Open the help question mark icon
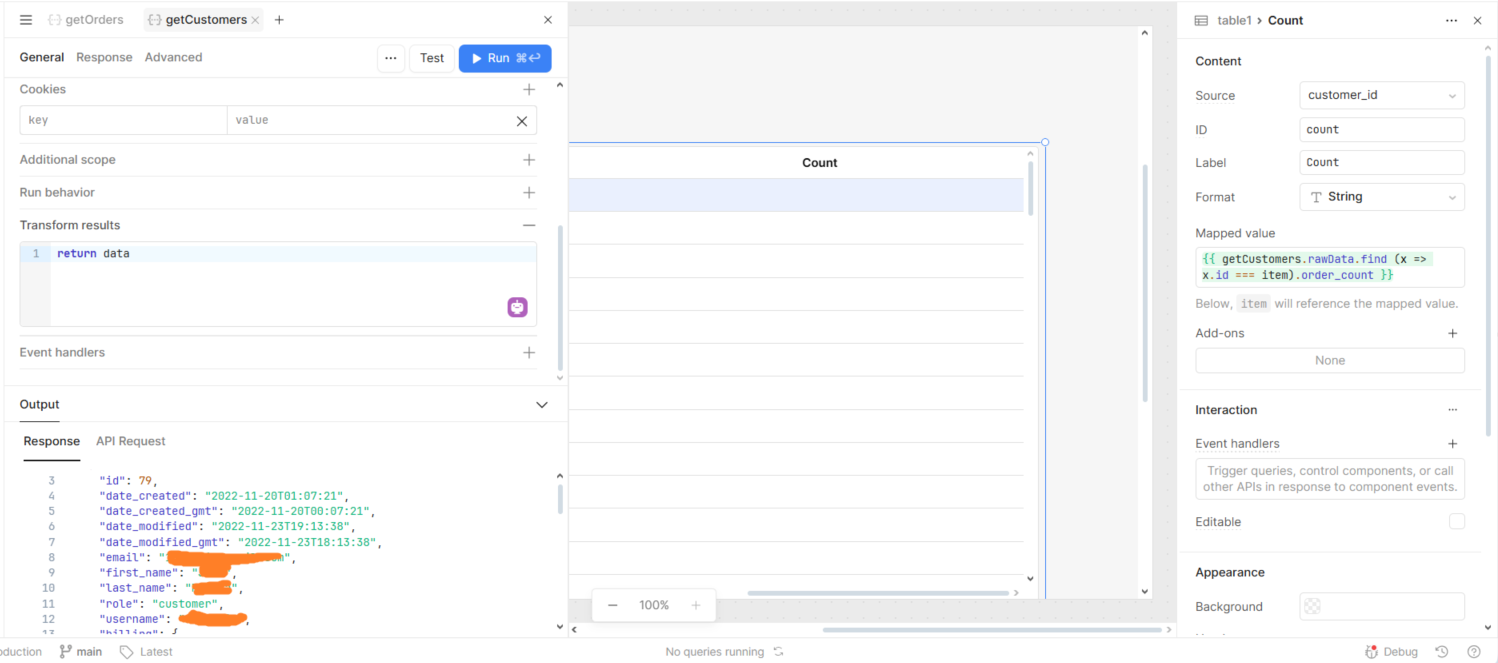Screen dimensions: 1498x663 [1473, 652]
